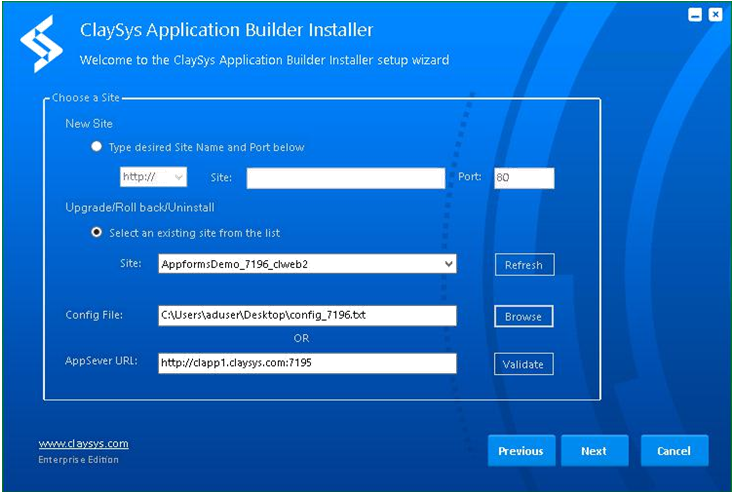Go back with the Previous button
732x492 pixels.
coord(521,451)
